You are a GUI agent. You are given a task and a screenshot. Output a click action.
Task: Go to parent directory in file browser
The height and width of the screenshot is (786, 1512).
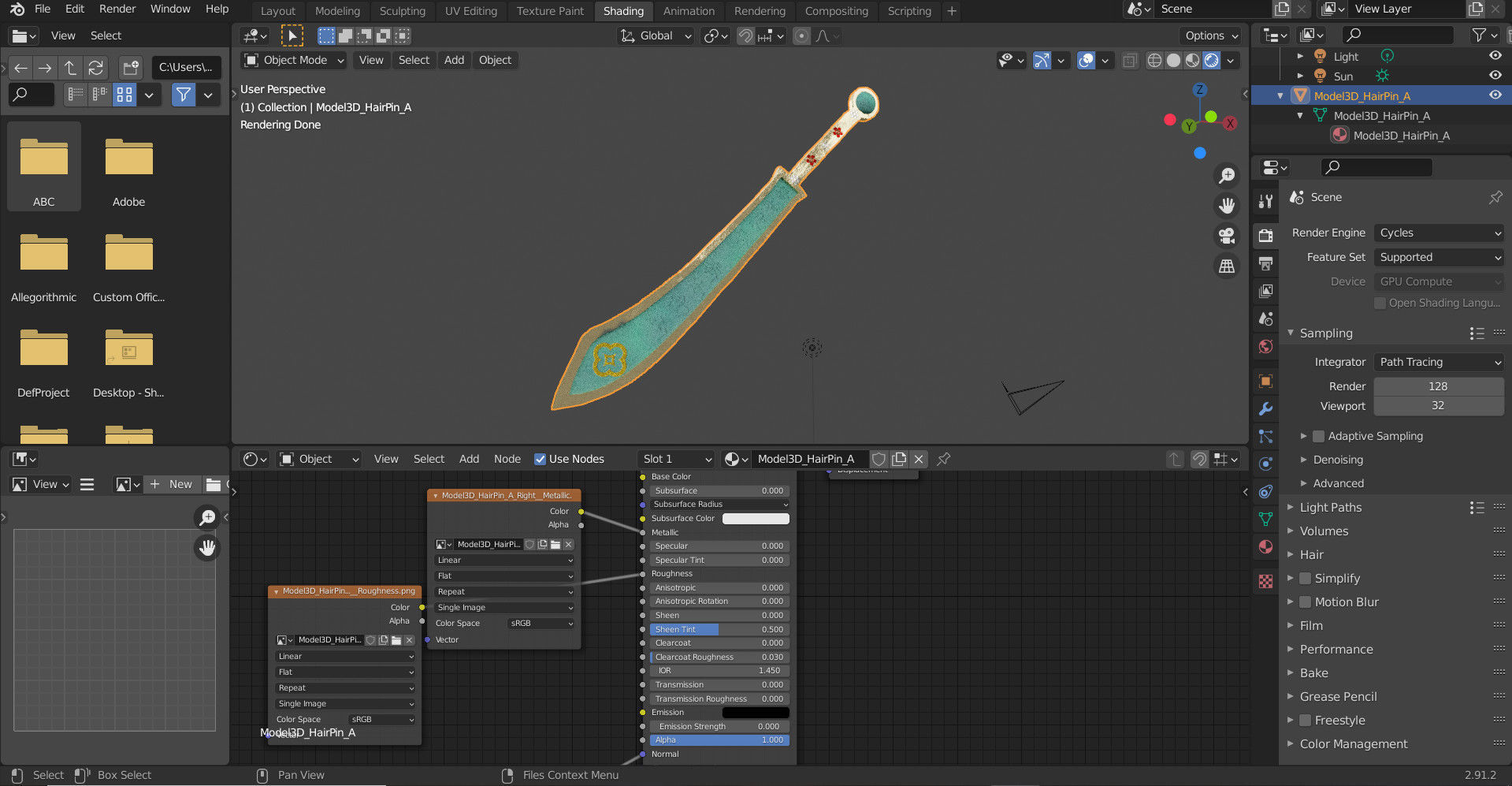click(70, 68)
